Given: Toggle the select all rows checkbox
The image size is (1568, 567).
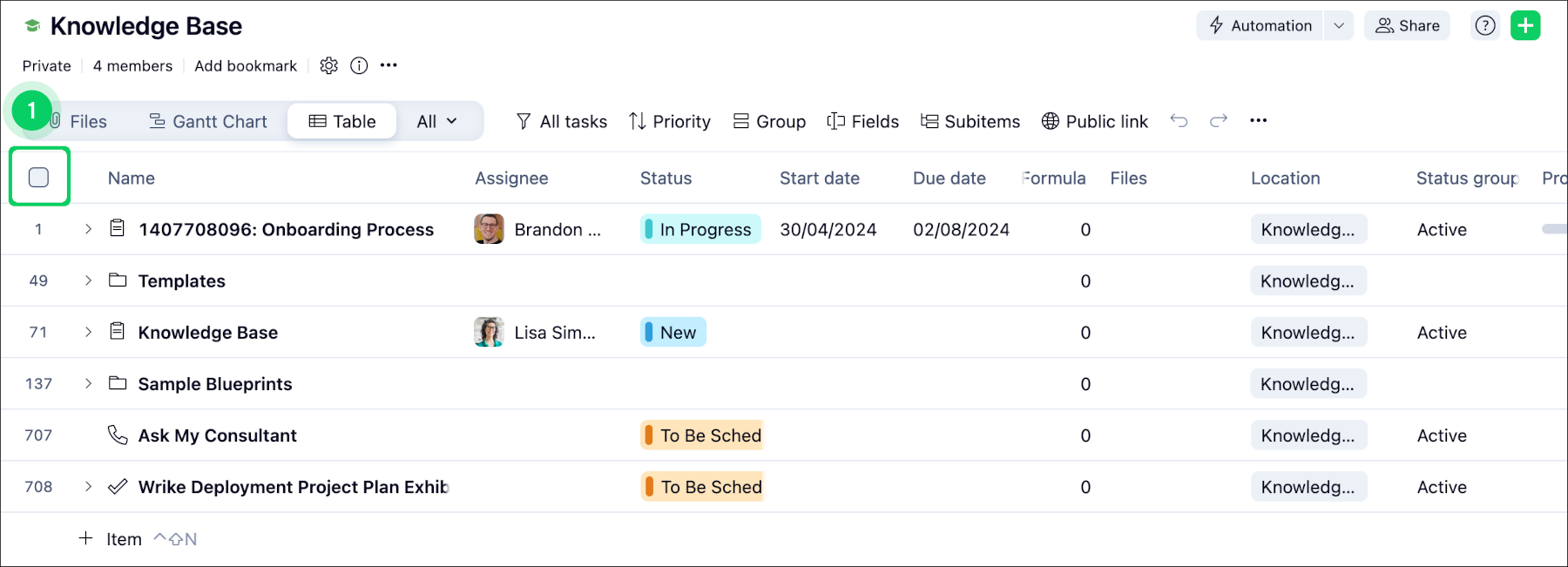Looking at the screenshot, I should (38, 178).
